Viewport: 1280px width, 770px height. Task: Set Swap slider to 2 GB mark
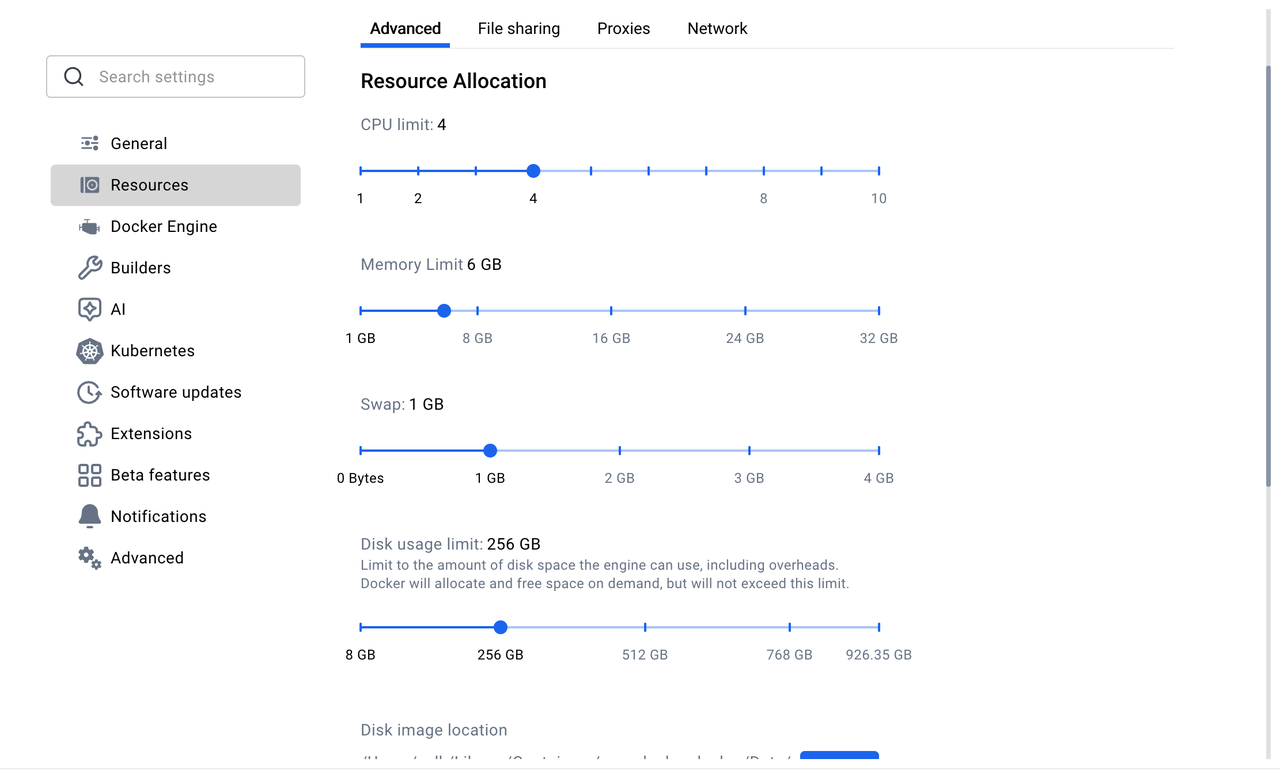click(x=620, y=451)
